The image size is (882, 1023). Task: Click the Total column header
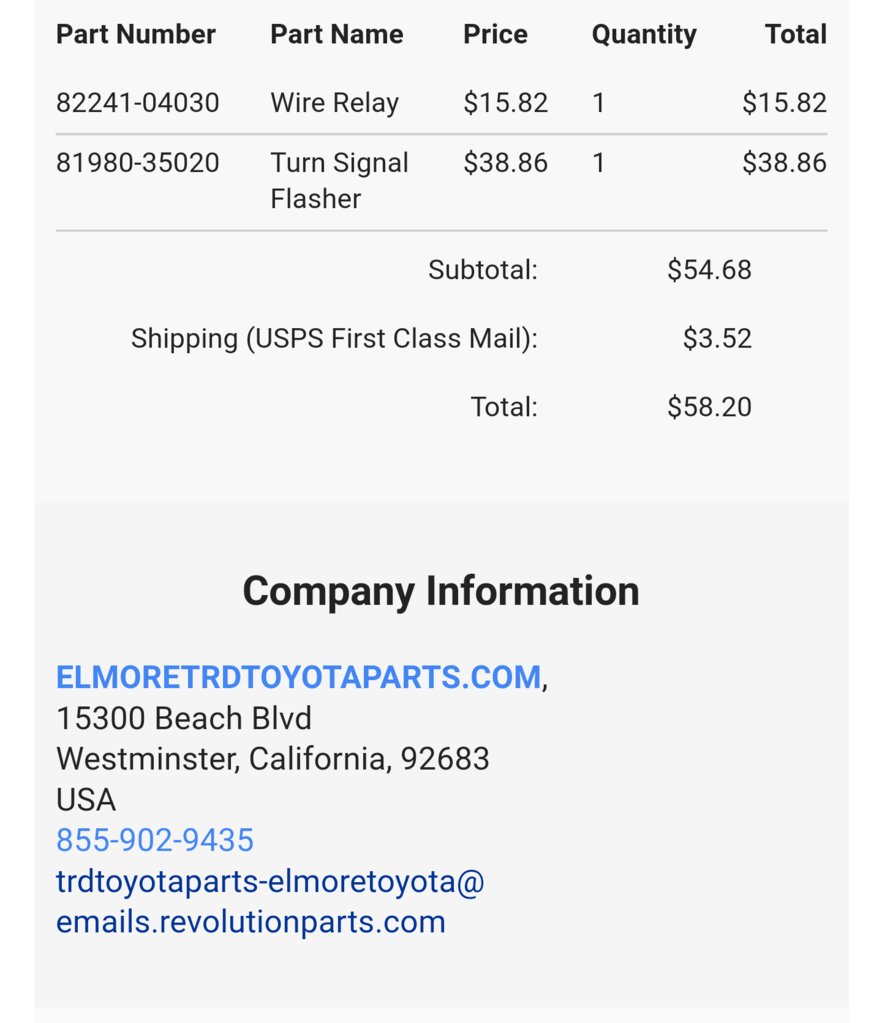[796, 34]
